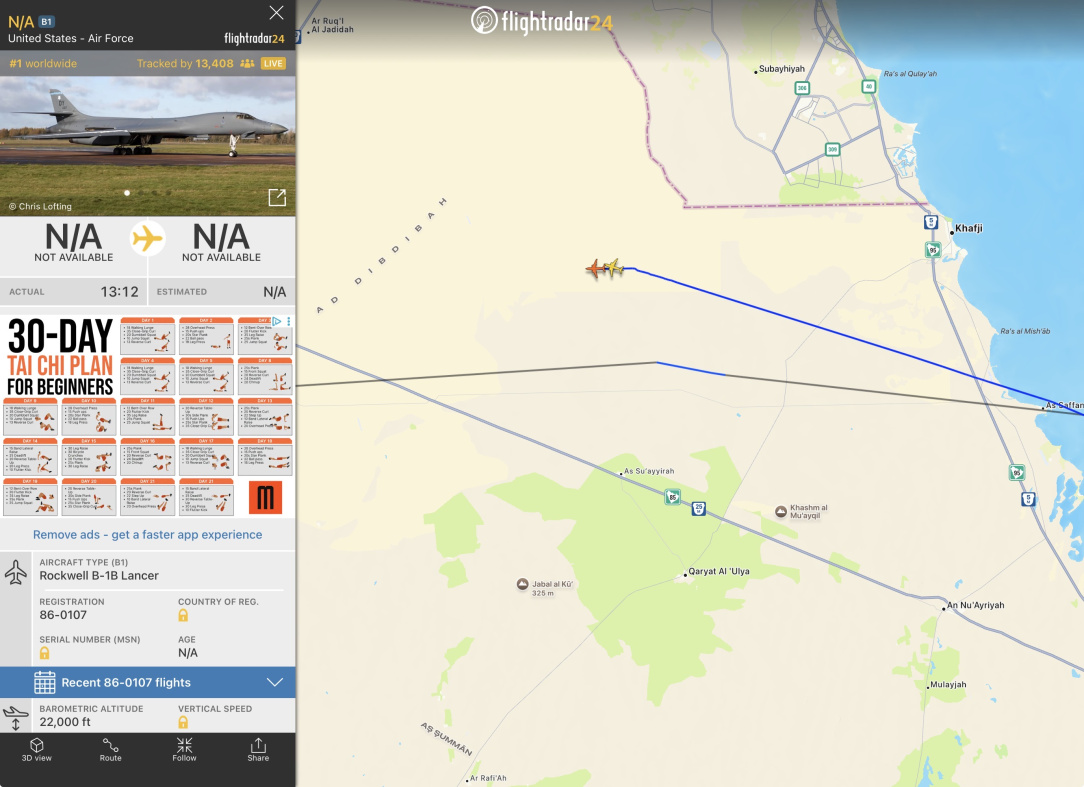1084x787 pixels.
Task: Unlock the Country of Reg. lock icon
Action: pos(183,615)
